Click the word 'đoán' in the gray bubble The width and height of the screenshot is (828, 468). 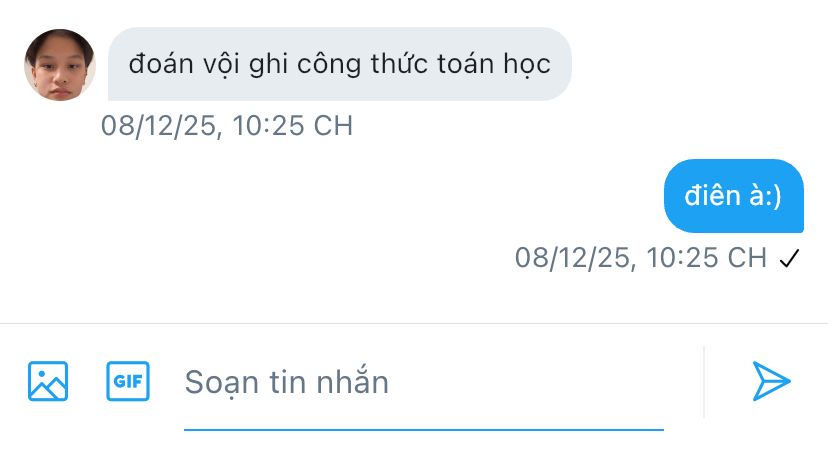point(161,64)
